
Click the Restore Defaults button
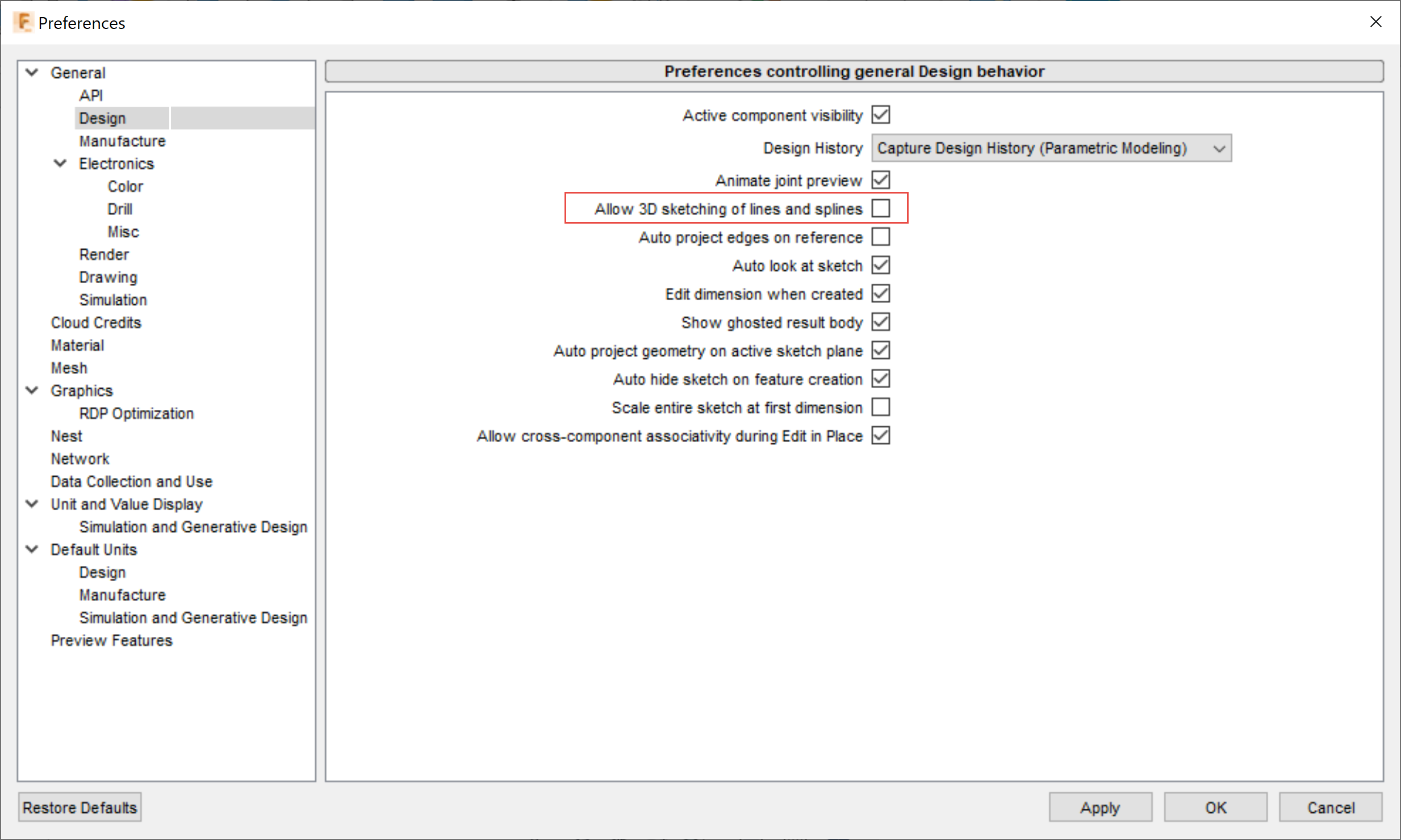click(x=80, y=807)
